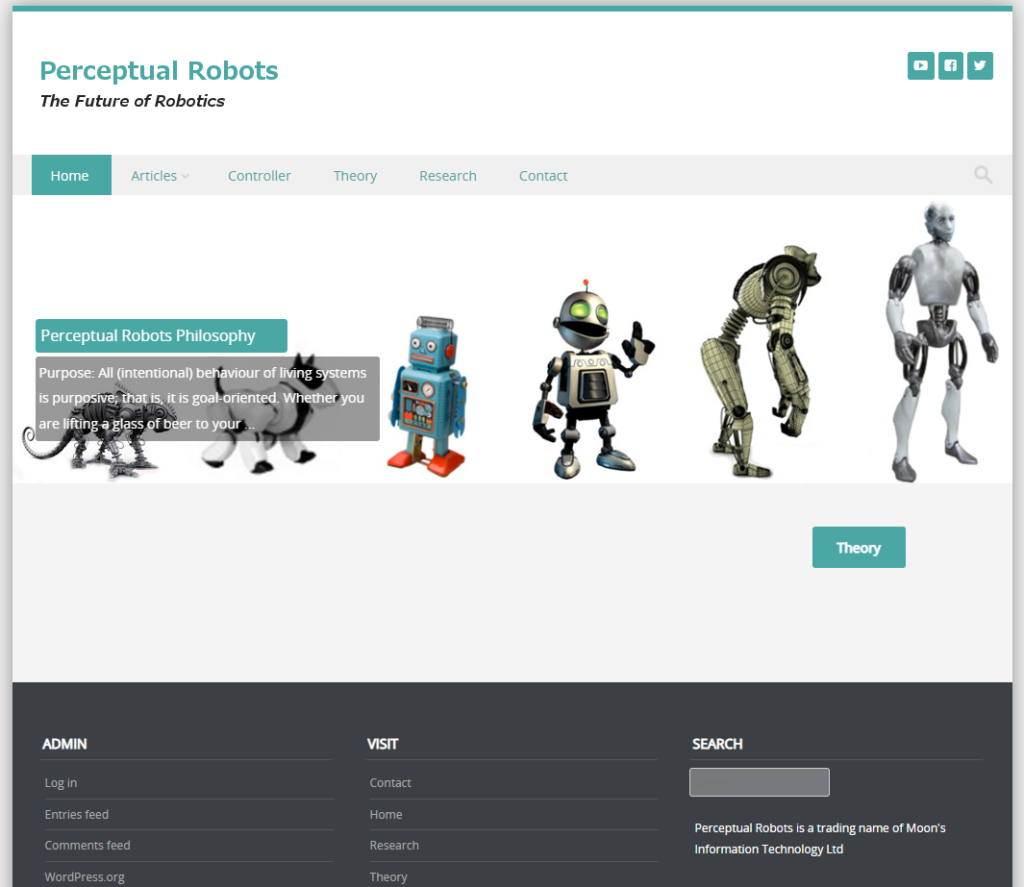Viewport: 1024px width, 887px height.
Task: Open the Controller menu item
Action: (x=259, y=176)
